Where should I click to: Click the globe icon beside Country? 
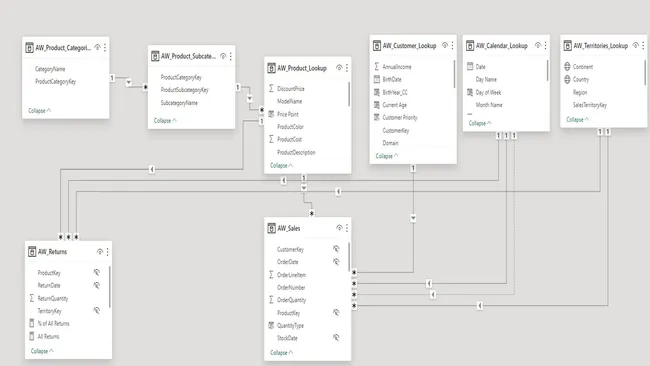(567, 79)
